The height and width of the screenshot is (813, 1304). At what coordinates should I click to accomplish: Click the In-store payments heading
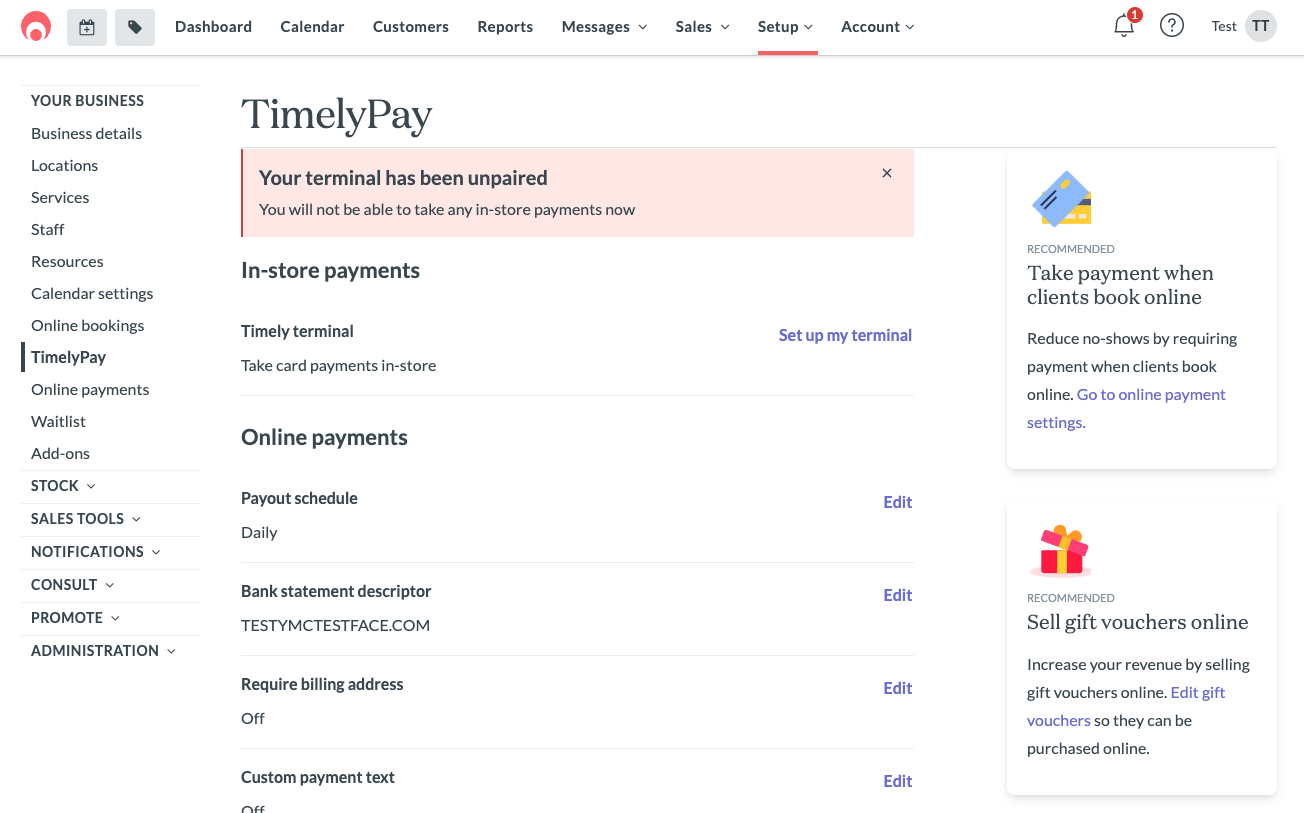[x=330, y=271]
